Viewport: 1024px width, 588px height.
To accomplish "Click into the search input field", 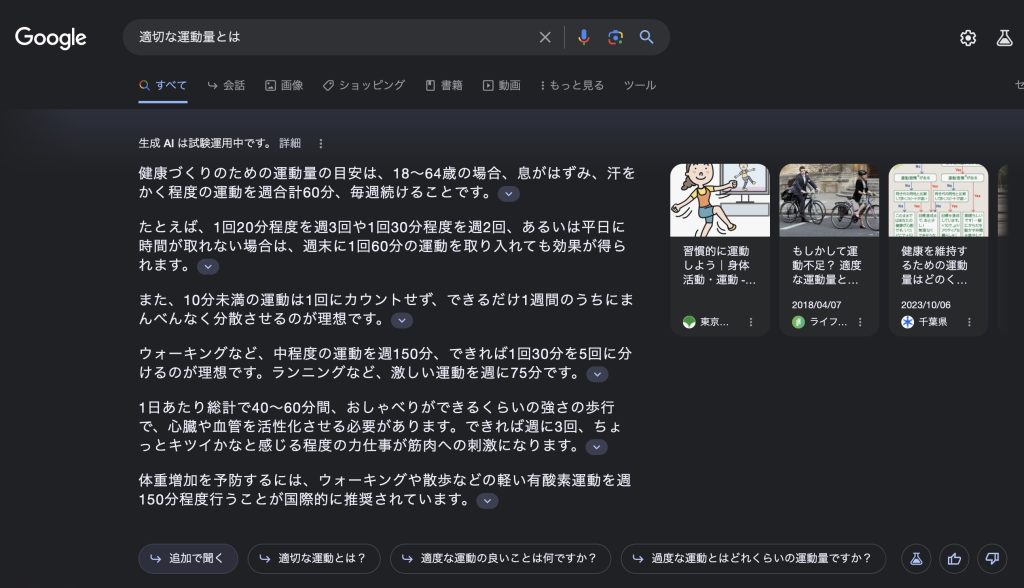I will (x=330, y=37).
